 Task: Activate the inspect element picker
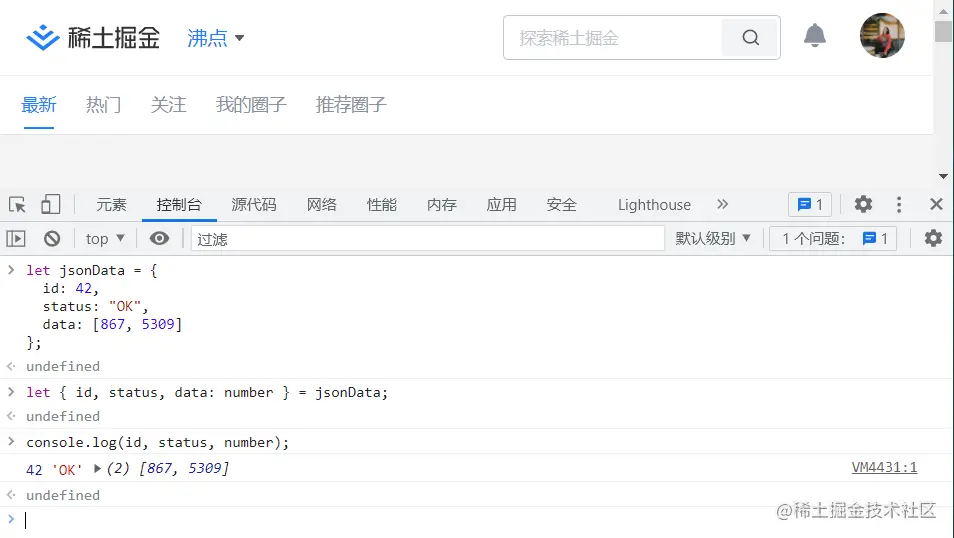[x=17, y=204]
